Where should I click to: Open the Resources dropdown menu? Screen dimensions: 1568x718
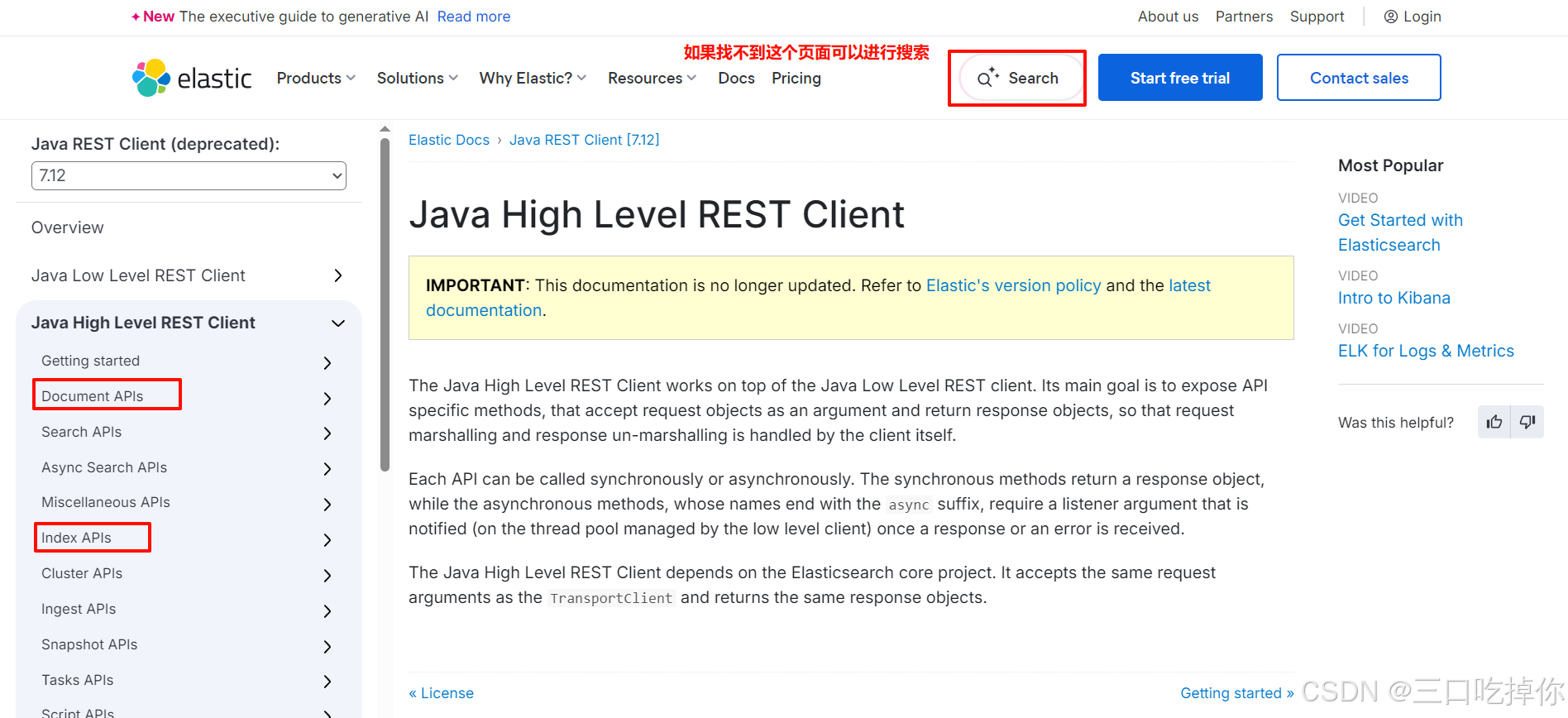[653, 78]
